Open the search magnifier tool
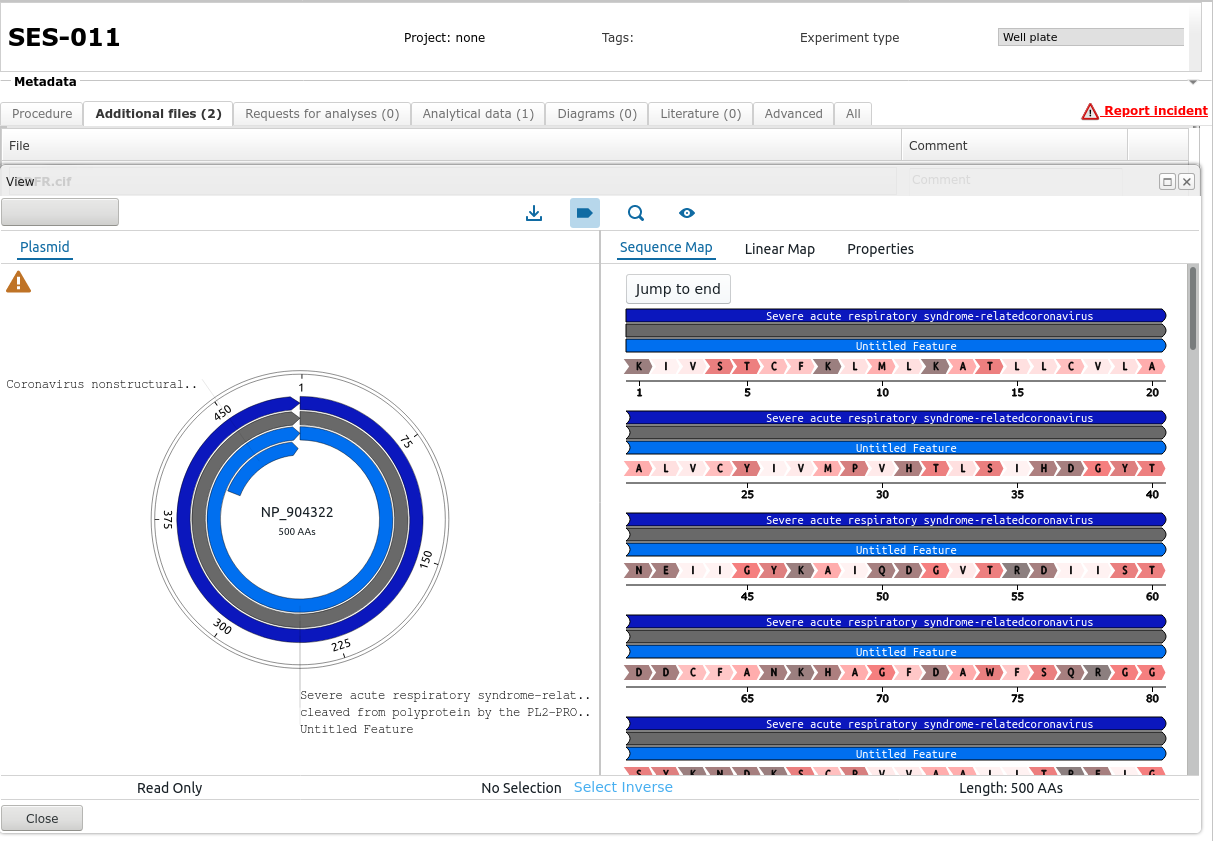Screen dimensions: 1213x841 636,213
